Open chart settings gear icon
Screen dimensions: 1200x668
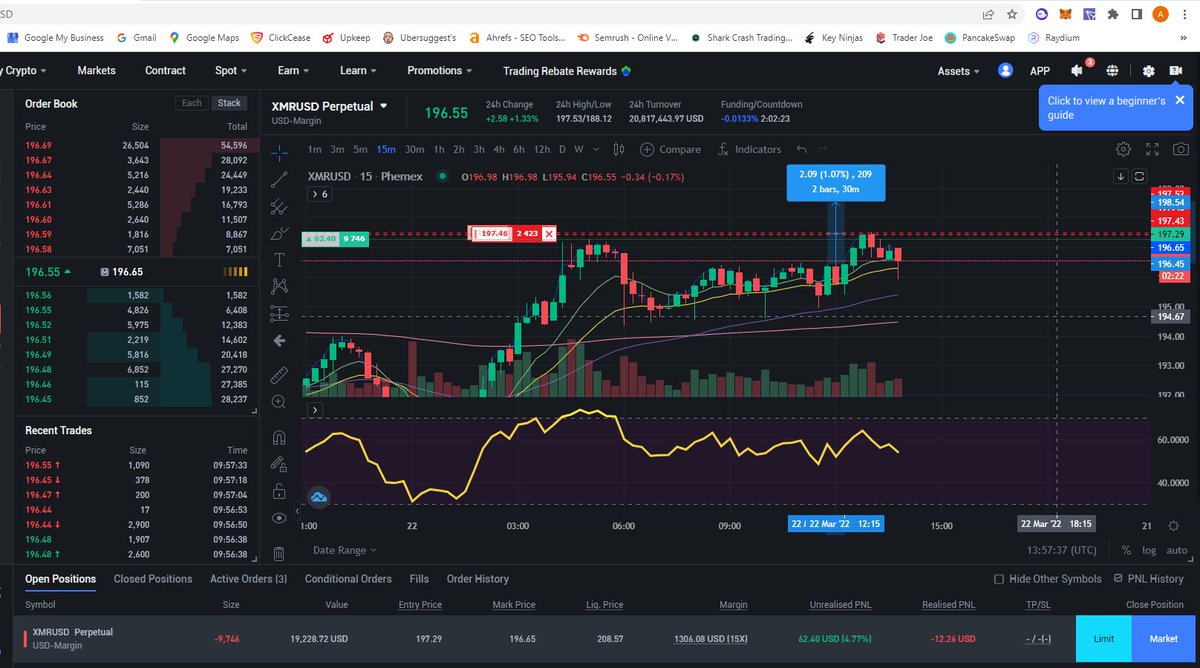coord(1123,149)
